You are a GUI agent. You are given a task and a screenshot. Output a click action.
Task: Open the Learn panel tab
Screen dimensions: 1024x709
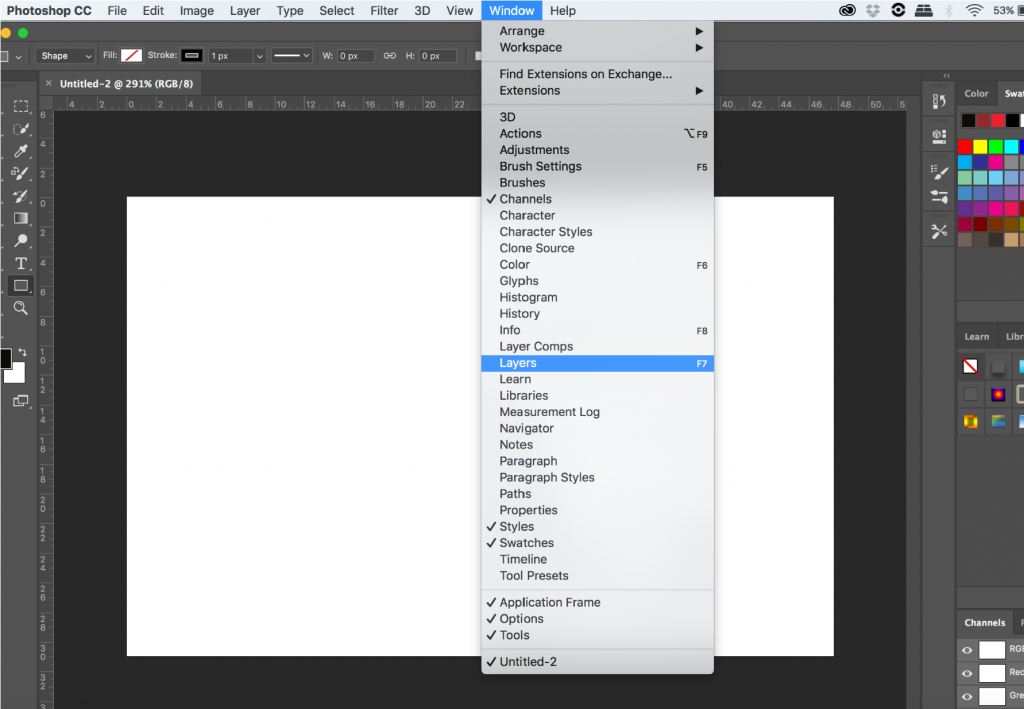(x=976, y=336)
